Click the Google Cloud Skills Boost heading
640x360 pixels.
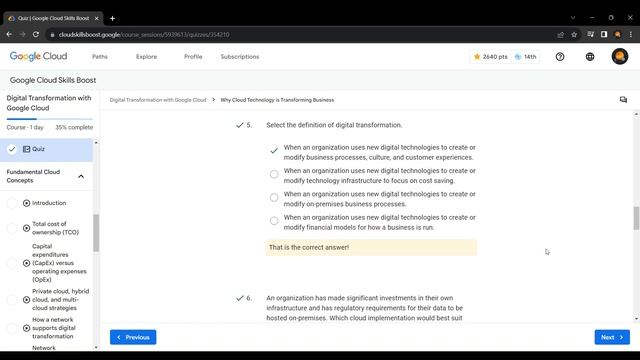tap(53, 80)
